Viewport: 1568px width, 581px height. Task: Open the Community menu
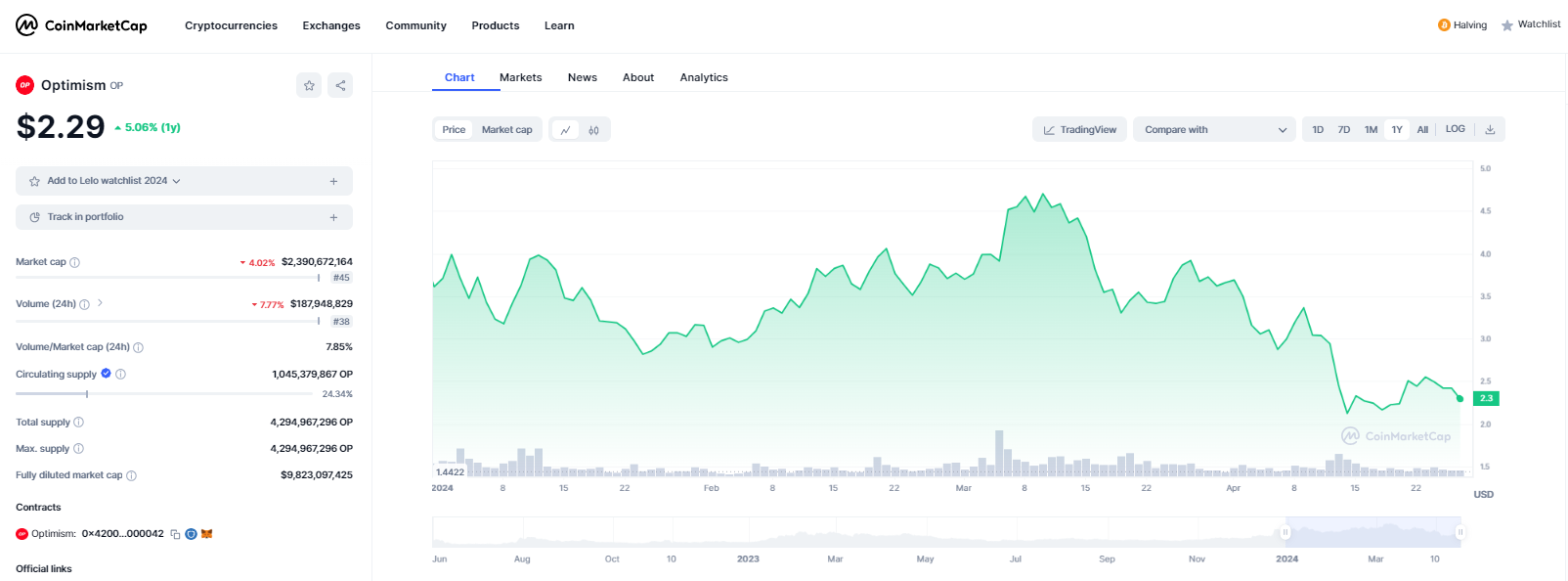415,25
